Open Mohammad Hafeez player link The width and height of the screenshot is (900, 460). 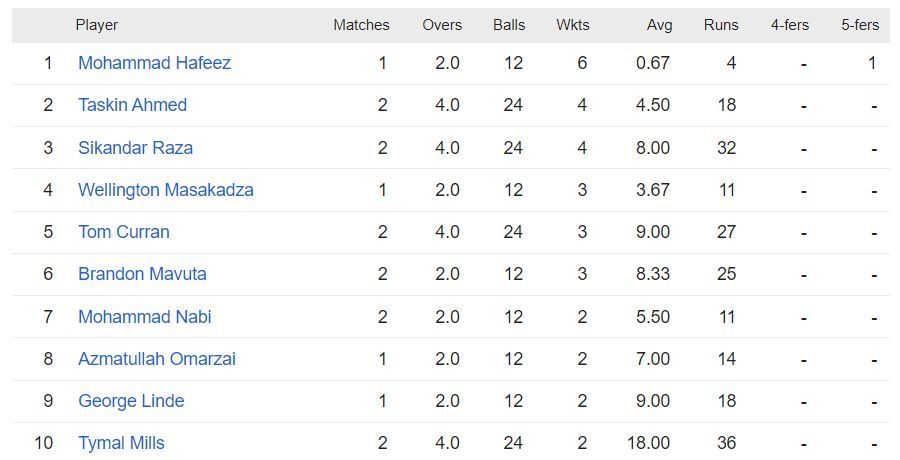coord(154,63)
